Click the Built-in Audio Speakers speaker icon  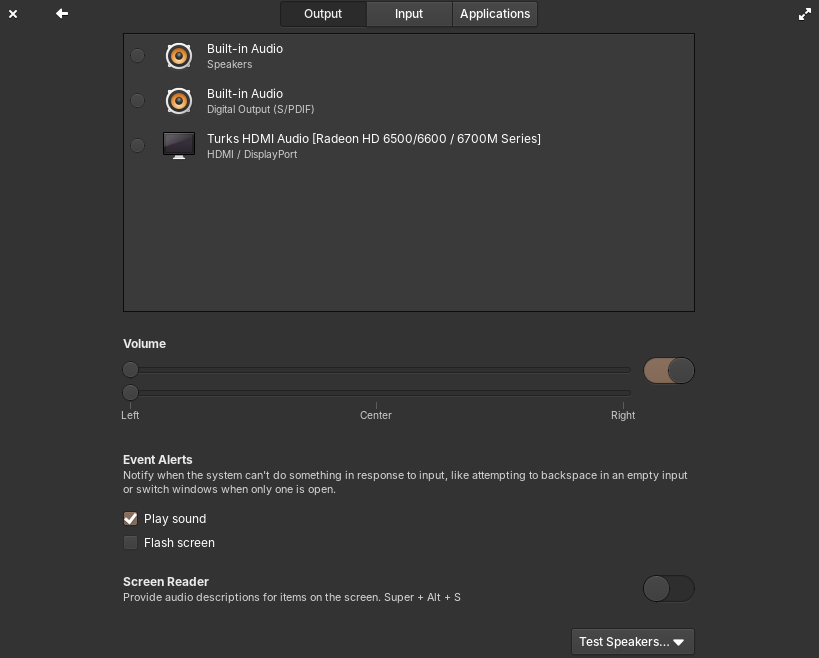(x=179, y=56)
